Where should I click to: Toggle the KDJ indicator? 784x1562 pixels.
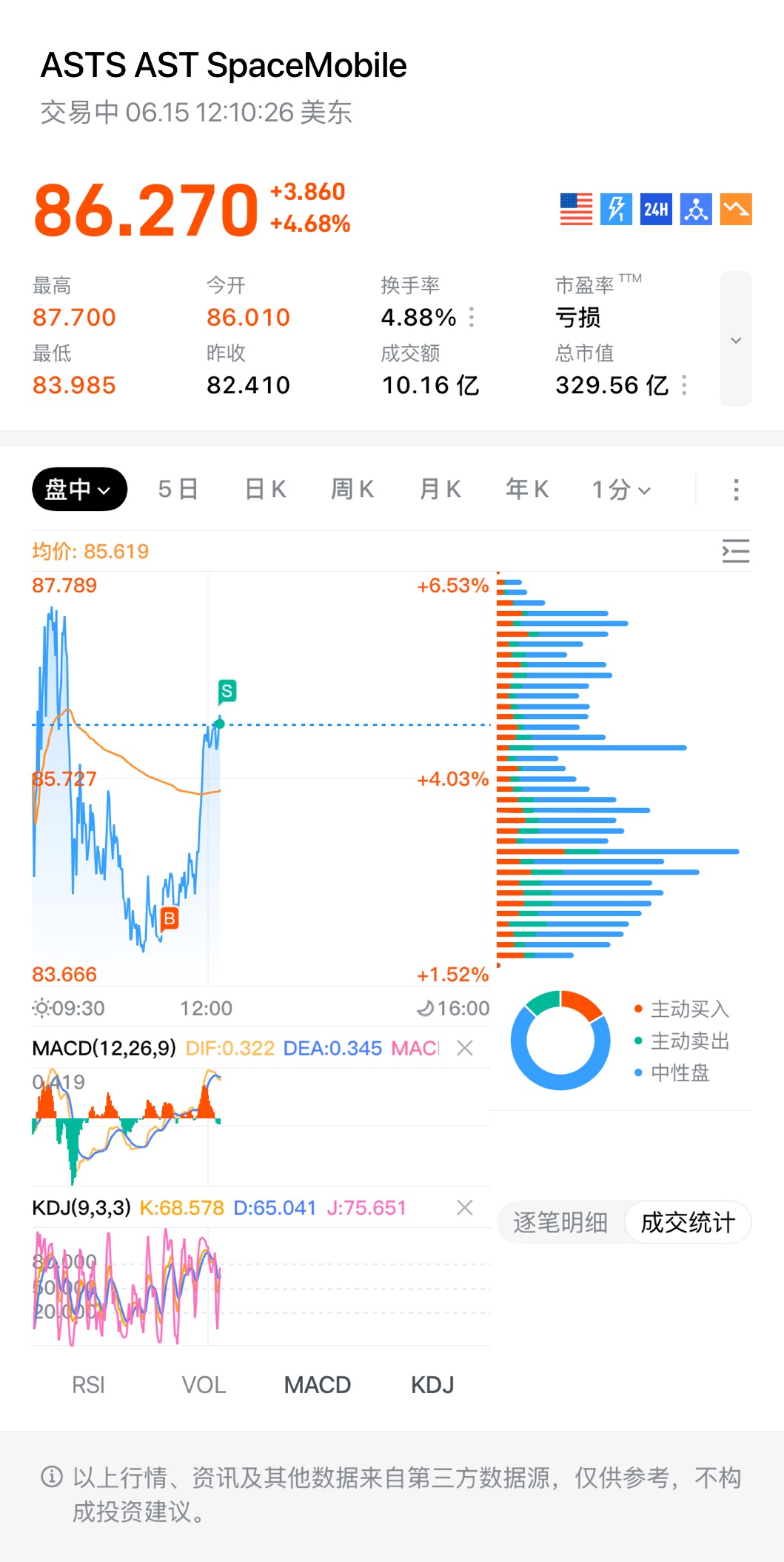click(432, 1385)
